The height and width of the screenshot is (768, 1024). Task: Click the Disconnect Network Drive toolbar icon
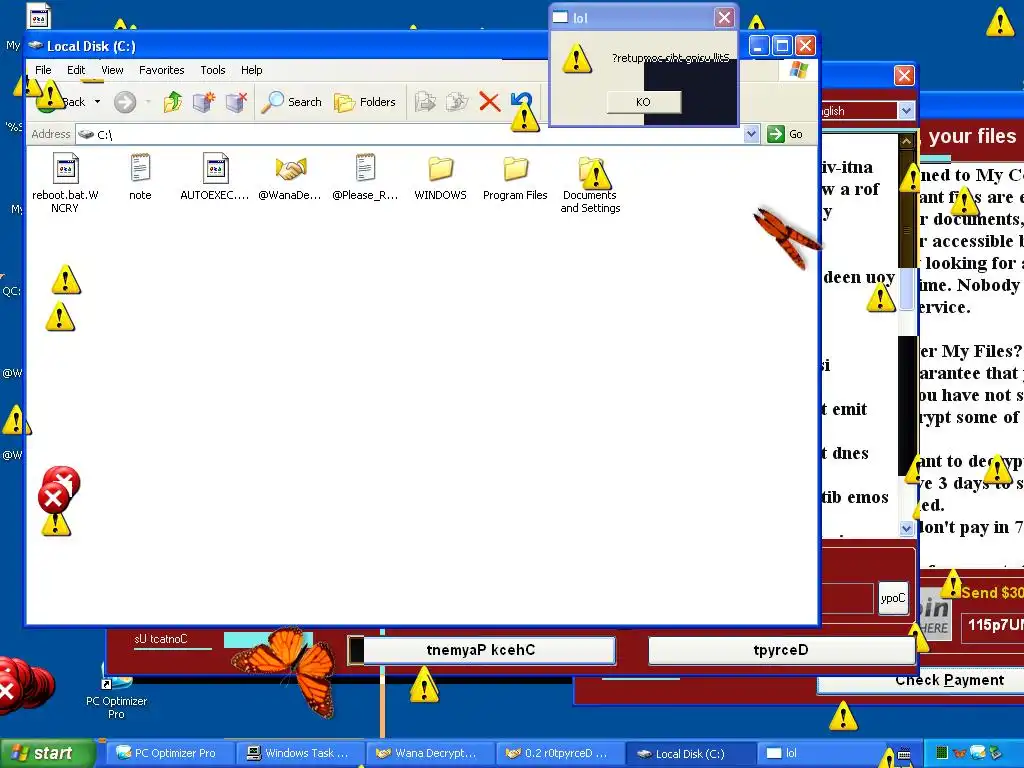tap(236, 102)
